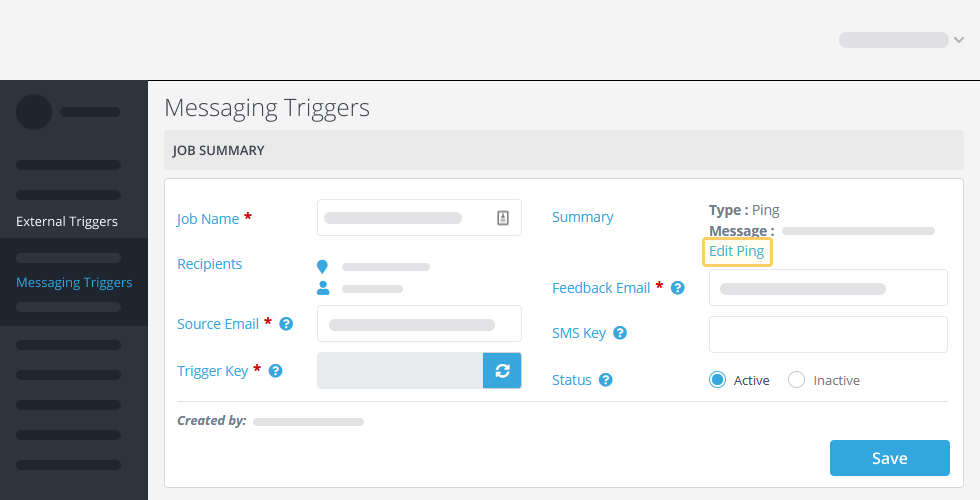The height and width of the screenshot is (500, 980).
Task: Expand the user account dropdown chevron
Action: (x=959, y=40)
